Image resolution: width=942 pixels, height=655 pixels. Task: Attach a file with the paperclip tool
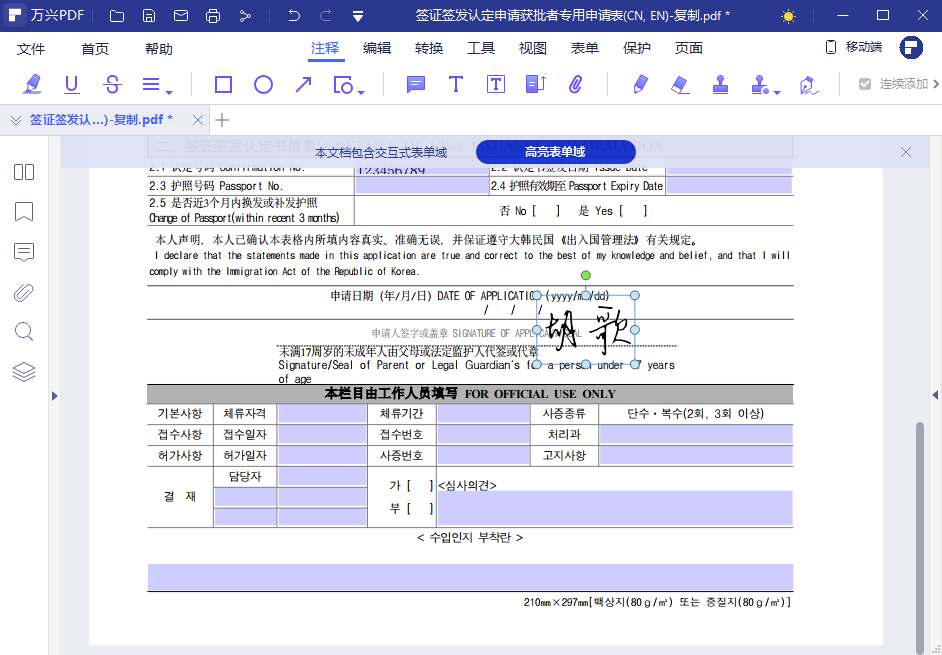pos(576,85)
